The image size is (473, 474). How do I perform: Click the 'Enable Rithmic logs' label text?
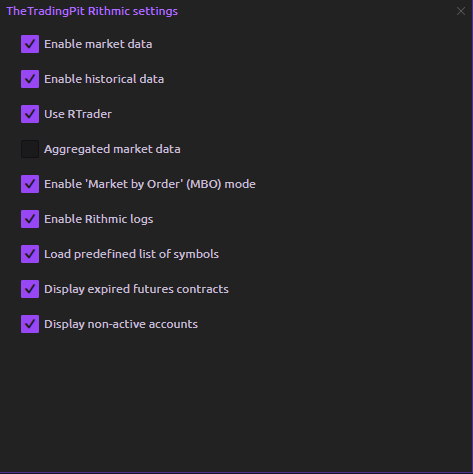(x=99, y=219)
